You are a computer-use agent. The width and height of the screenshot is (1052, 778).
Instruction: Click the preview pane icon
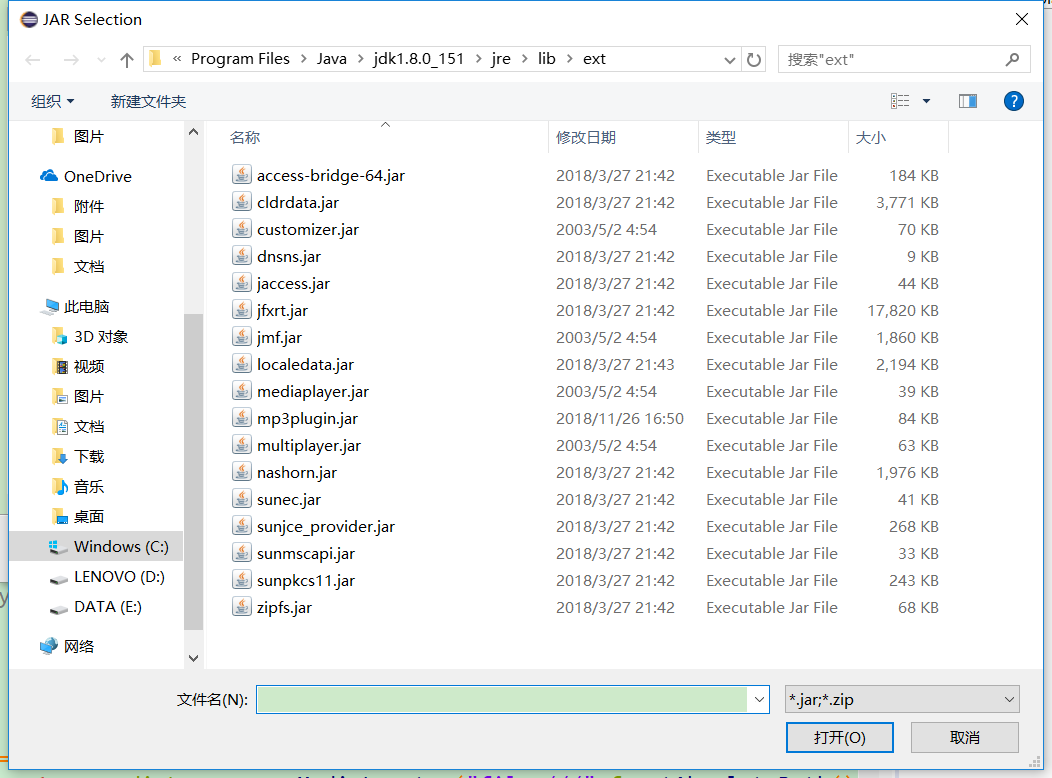click(968, 100)
